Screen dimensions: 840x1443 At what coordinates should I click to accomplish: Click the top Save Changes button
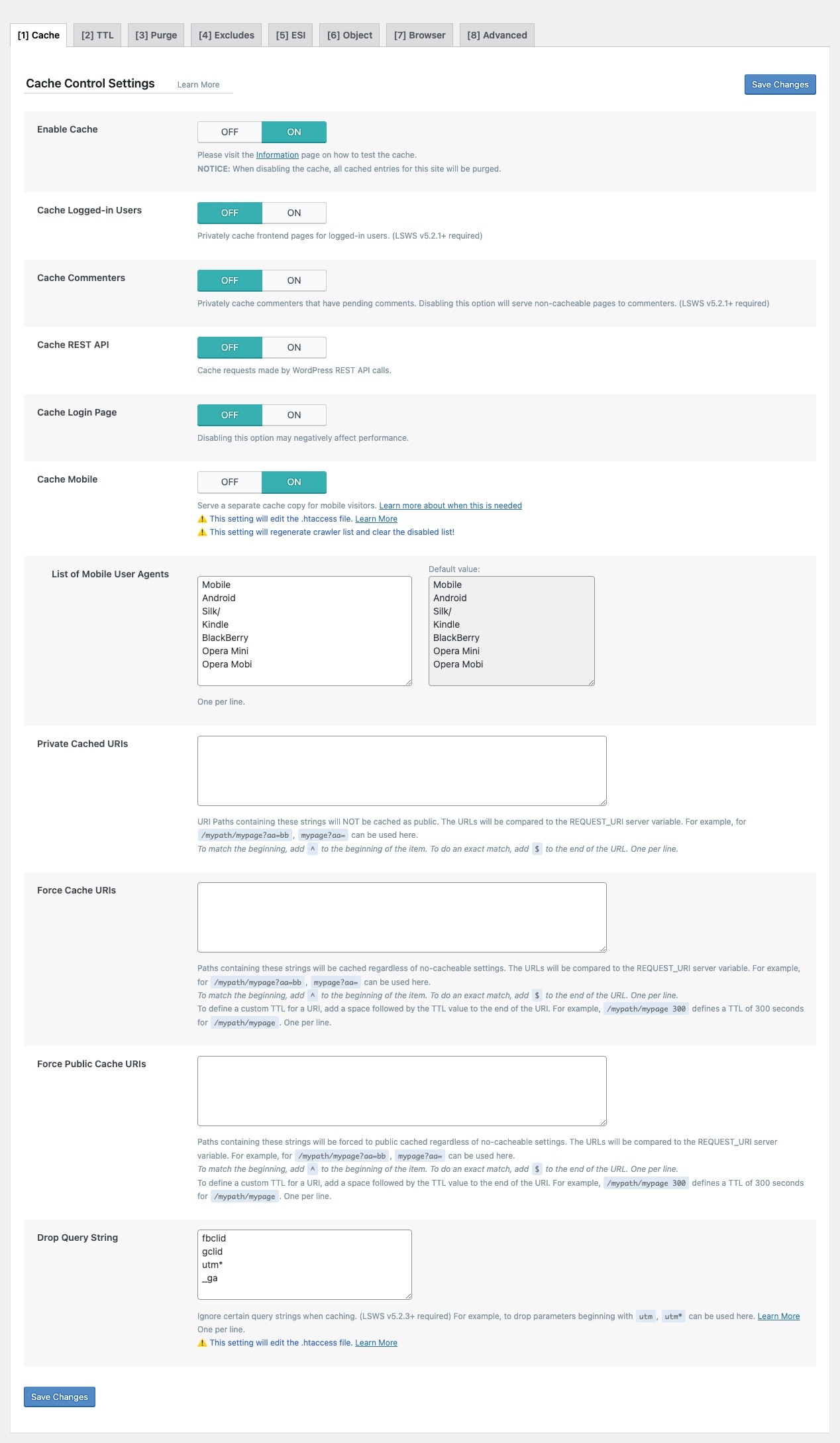[x=780, y=85]
